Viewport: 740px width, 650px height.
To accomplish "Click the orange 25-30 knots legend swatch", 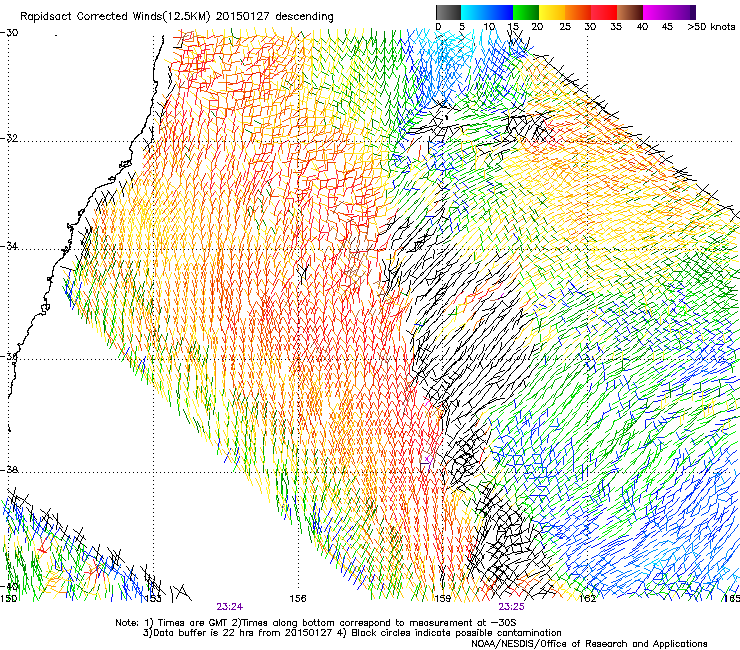I will pos(578,12).
